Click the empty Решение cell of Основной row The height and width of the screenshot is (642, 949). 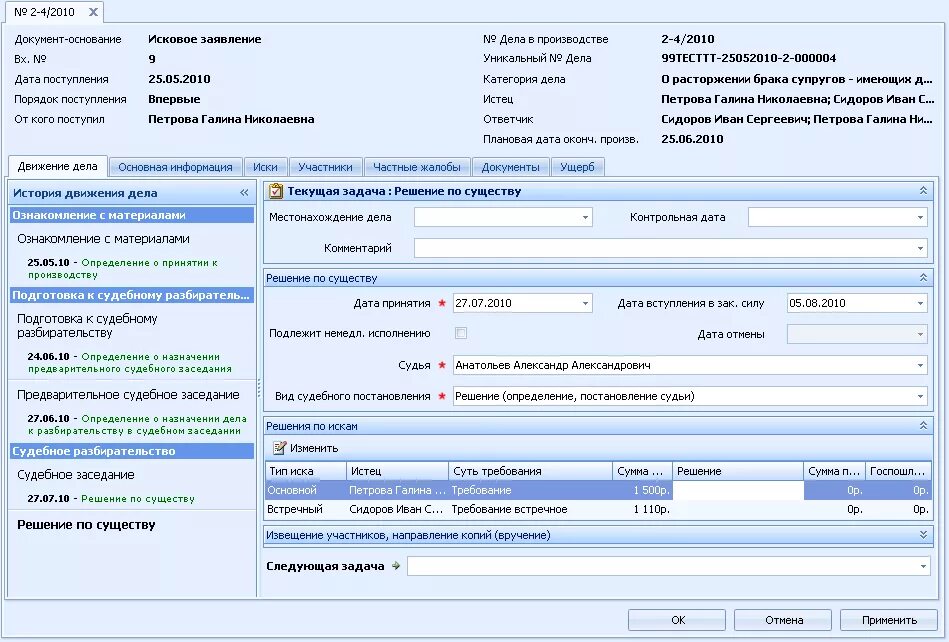click(x=738, y=490)
